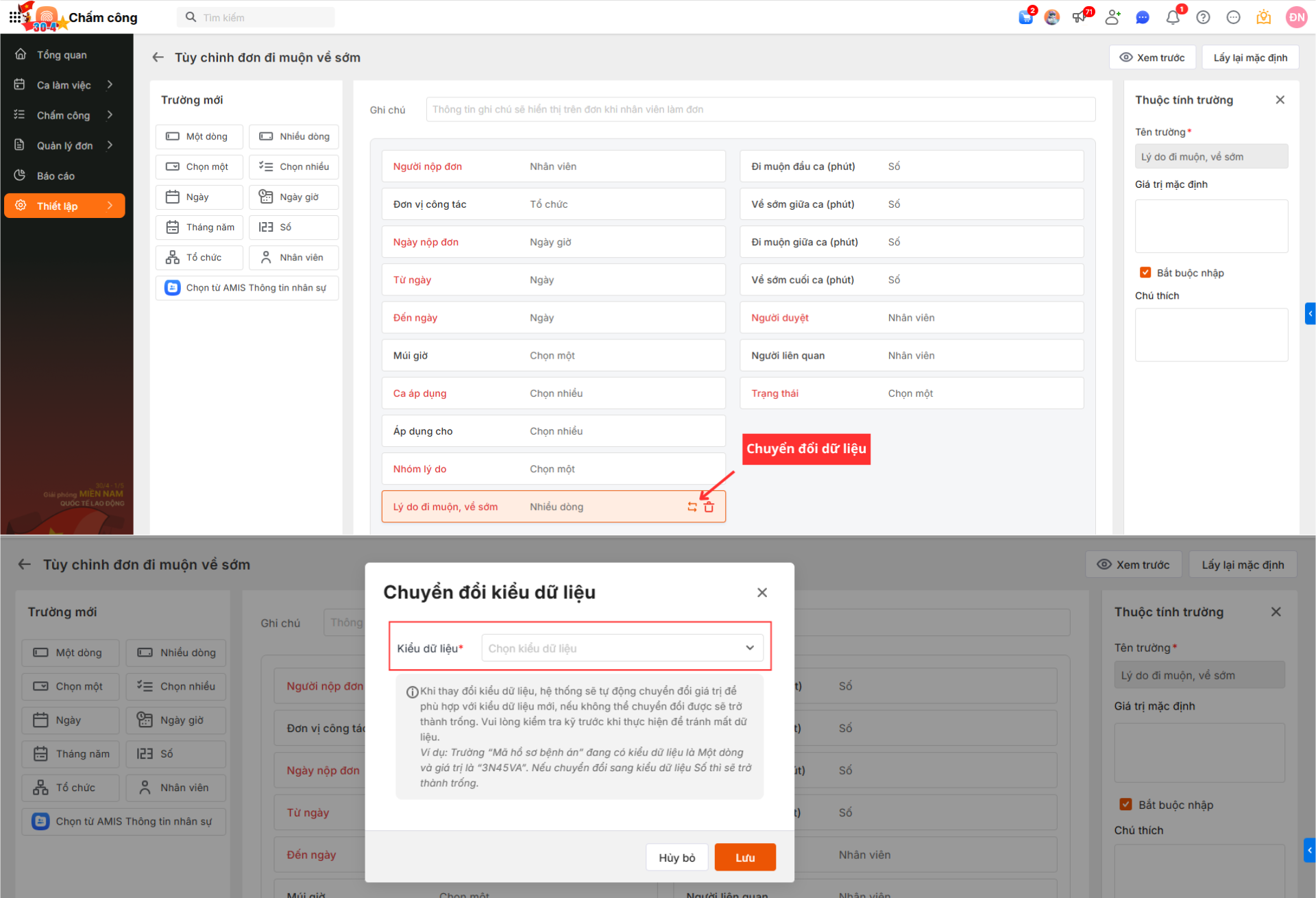
Task: Click the data conversion icon on Lý do row
Action: click(692, 507)
